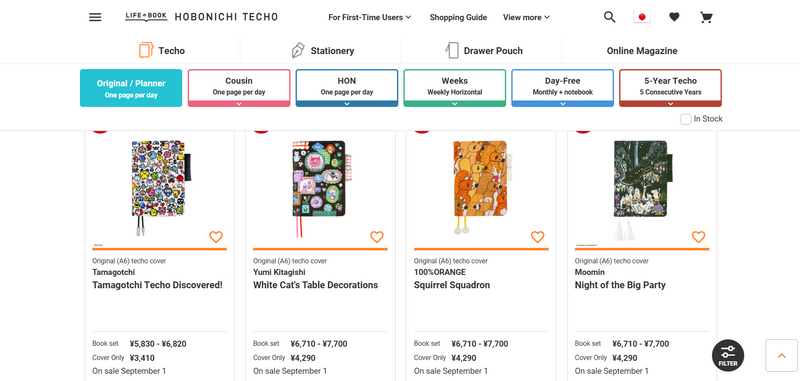Select the Original / Planner button
Screen dimensions: 800x381
(131, 88)
